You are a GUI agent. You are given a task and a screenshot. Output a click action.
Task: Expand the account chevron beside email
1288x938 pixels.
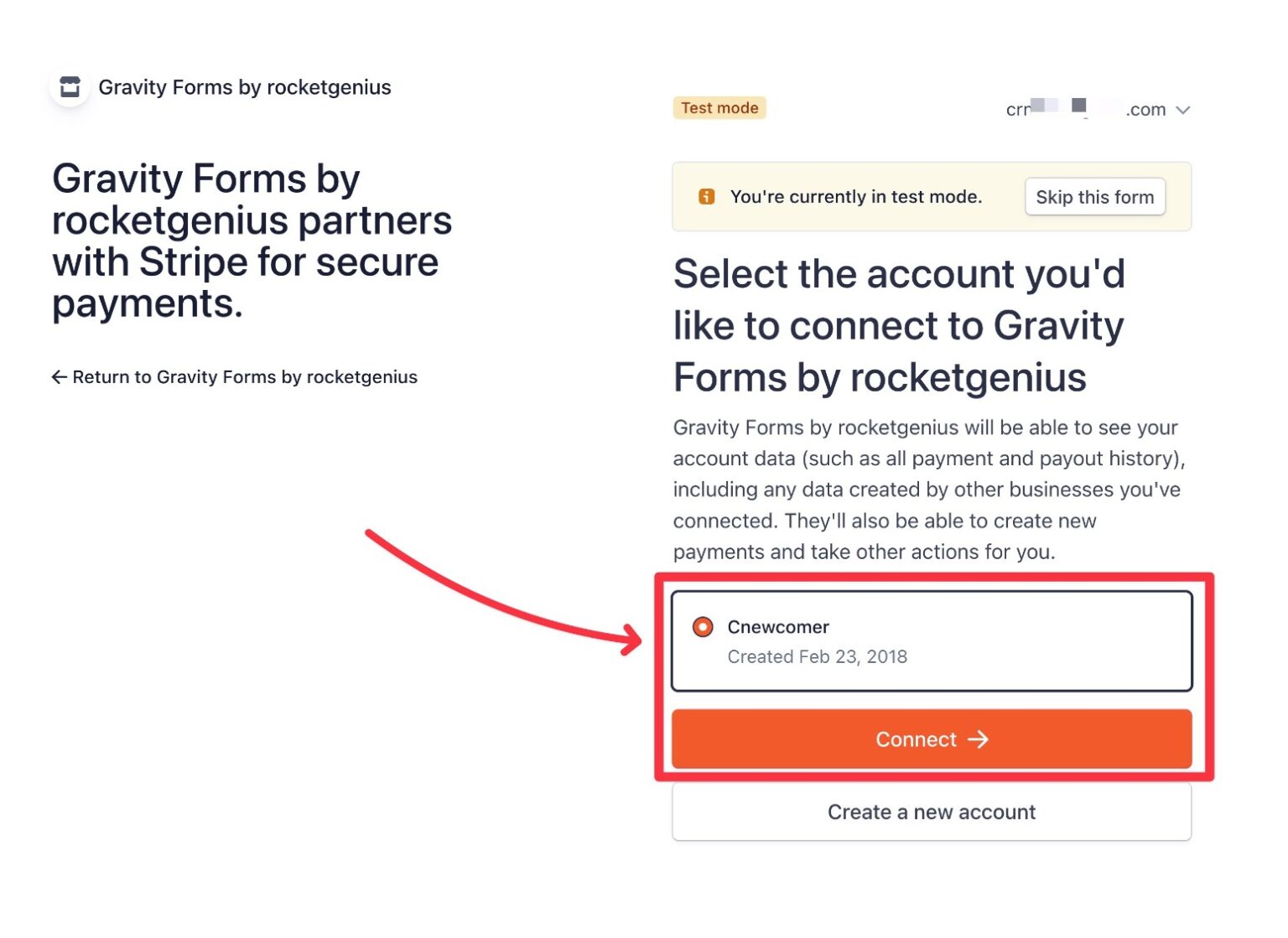tap(1182, 110)
